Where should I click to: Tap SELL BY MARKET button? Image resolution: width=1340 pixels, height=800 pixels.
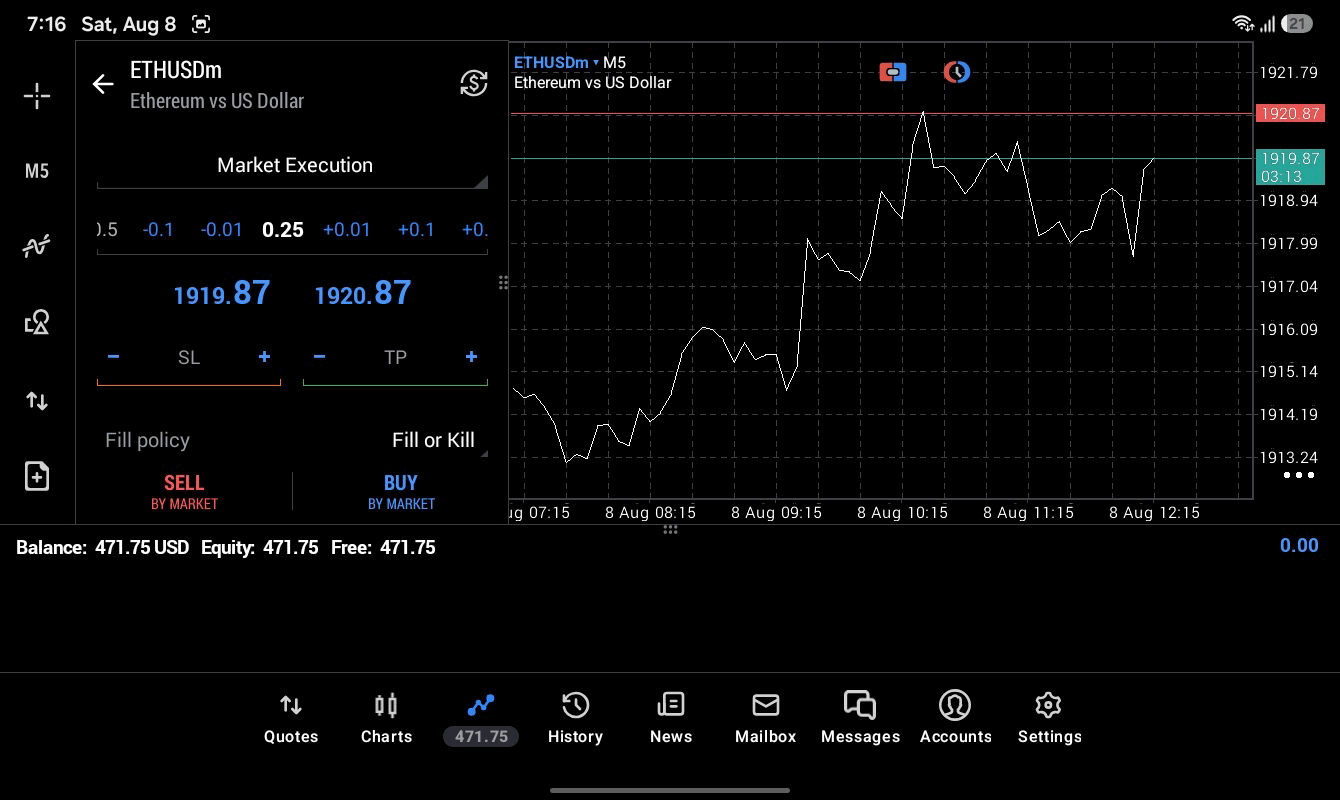pos(184,492)
